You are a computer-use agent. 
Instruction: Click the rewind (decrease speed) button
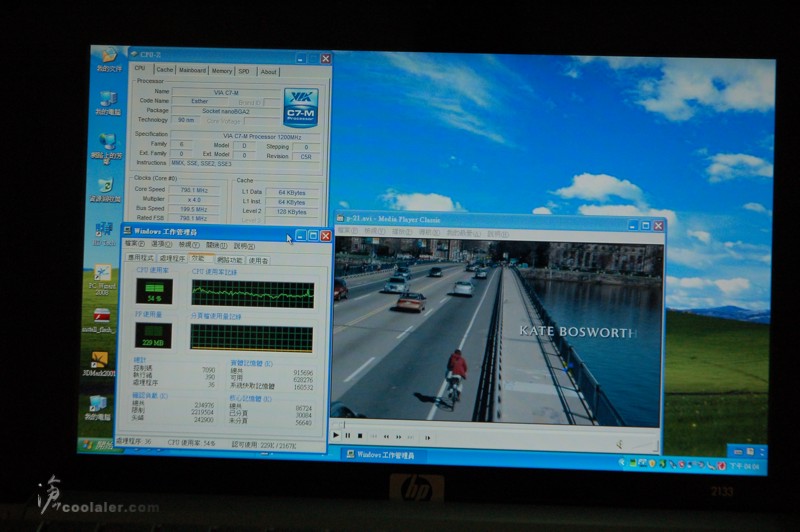click(386, 437)
